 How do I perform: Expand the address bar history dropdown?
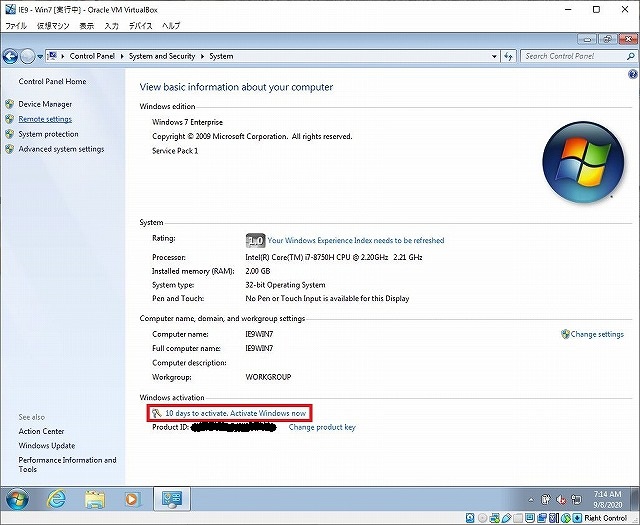pyautogui.click(x=494, y=56)
